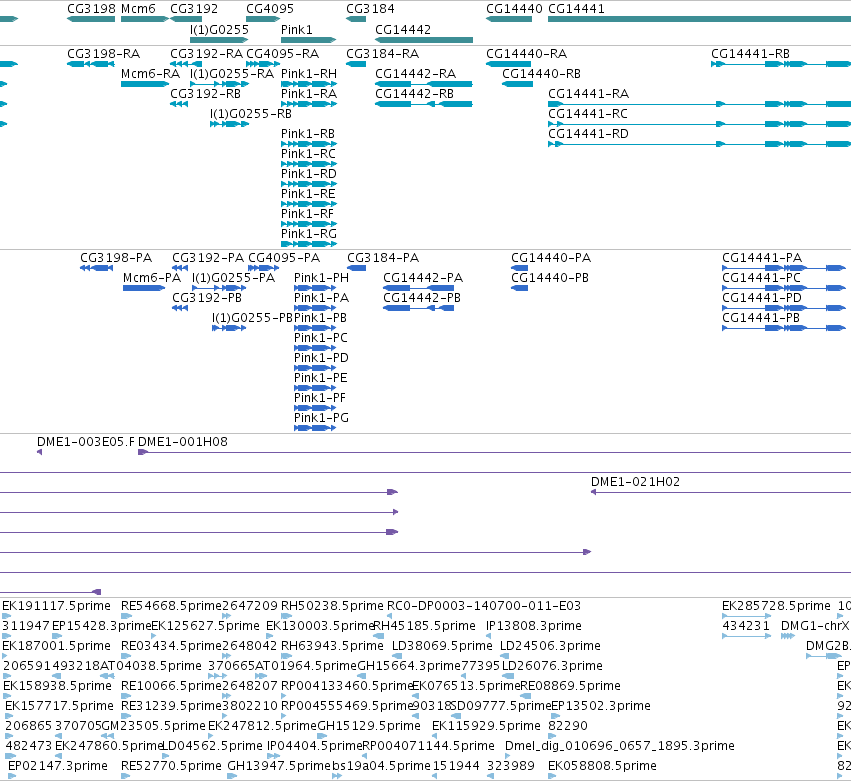
Task: Select protein CG3198-PA
Action: pyautogui.click(x=116, y=258)
